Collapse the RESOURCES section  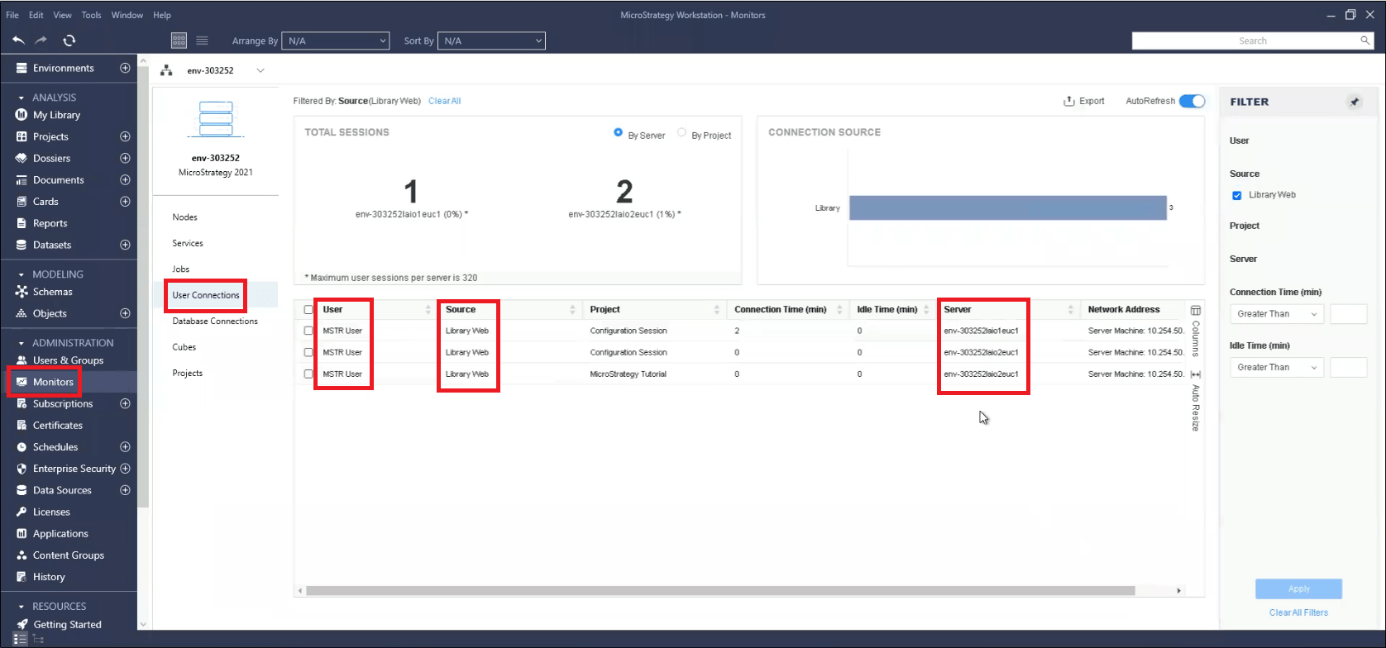(x=22, y=606)
